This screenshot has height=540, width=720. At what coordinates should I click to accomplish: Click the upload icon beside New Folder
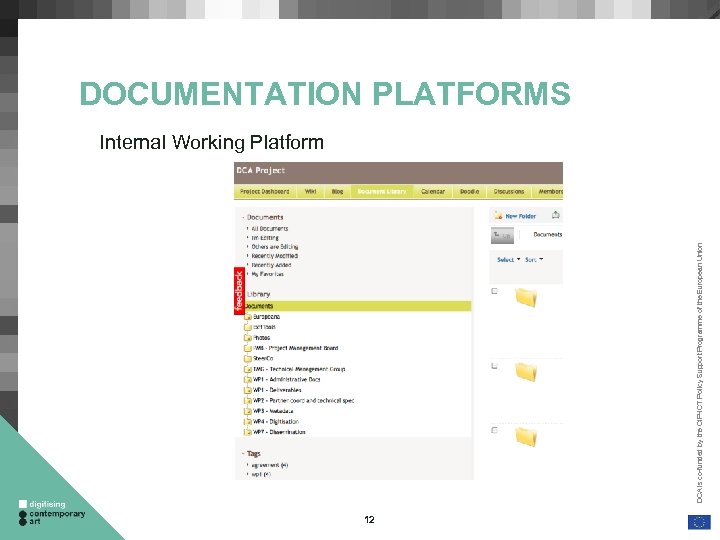[x=556, y=215]
